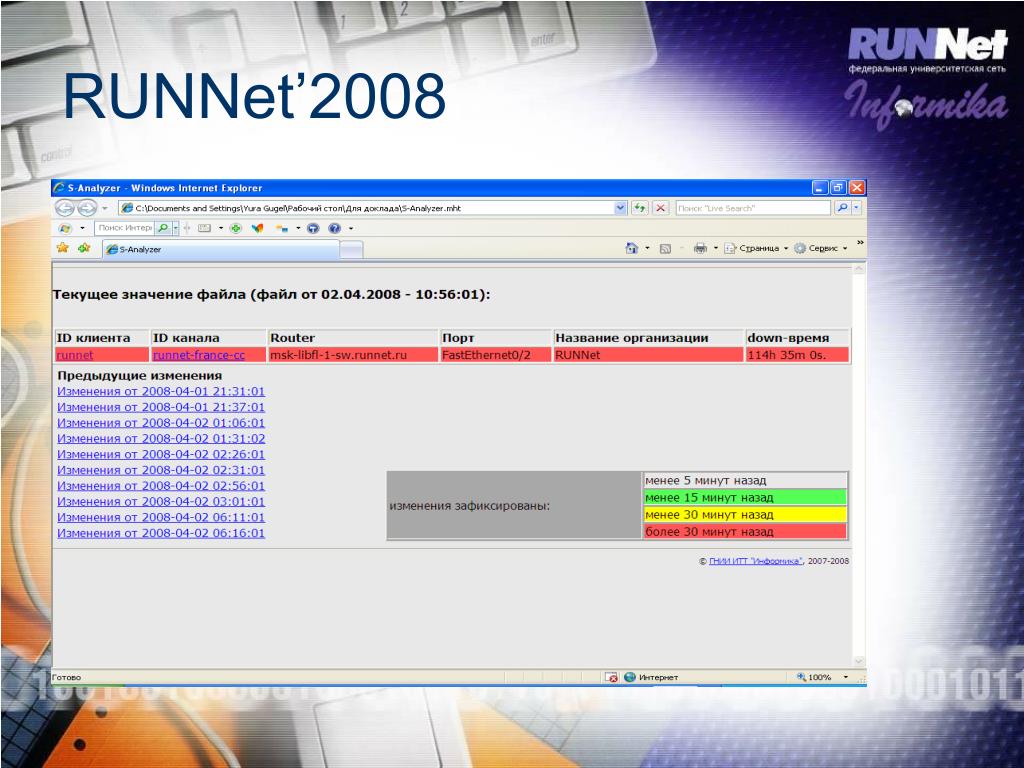
Task: Click the round blue arrow toolbar icon
Action: click(313, 229)
